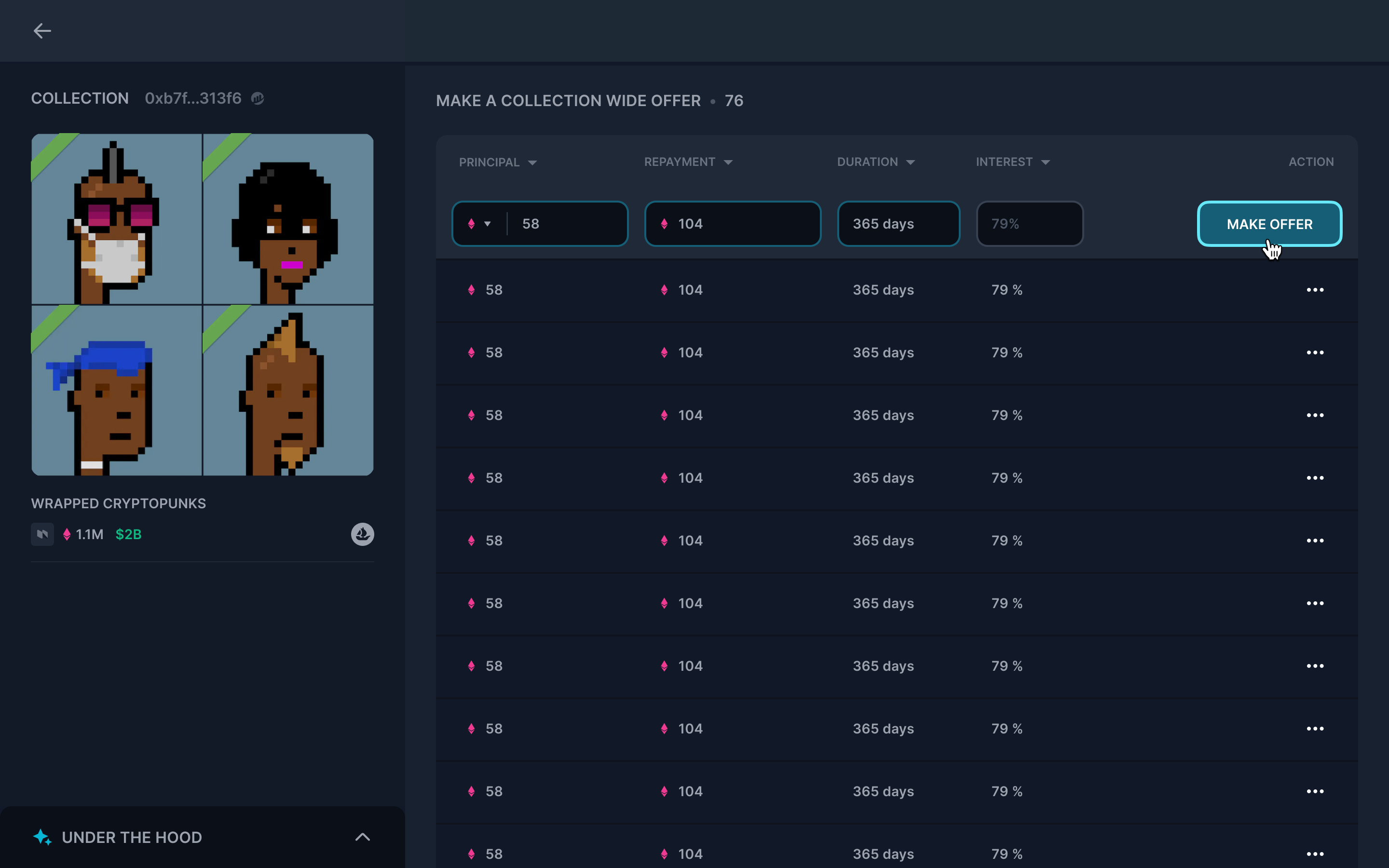Screen dimensions: 1389x868
Task: Open the three-dot menu on third offer row
Action: (x=1314, y=415)
